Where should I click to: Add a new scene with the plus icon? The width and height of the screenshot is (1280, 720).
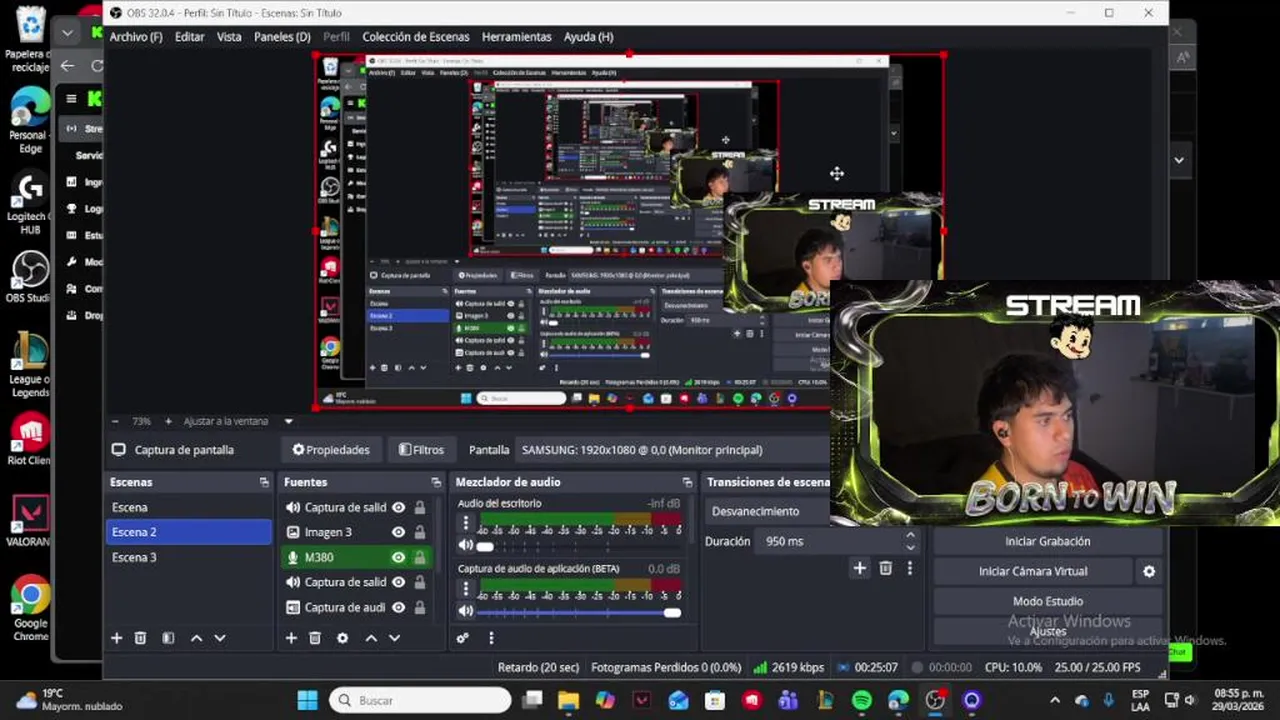point(116,638)
